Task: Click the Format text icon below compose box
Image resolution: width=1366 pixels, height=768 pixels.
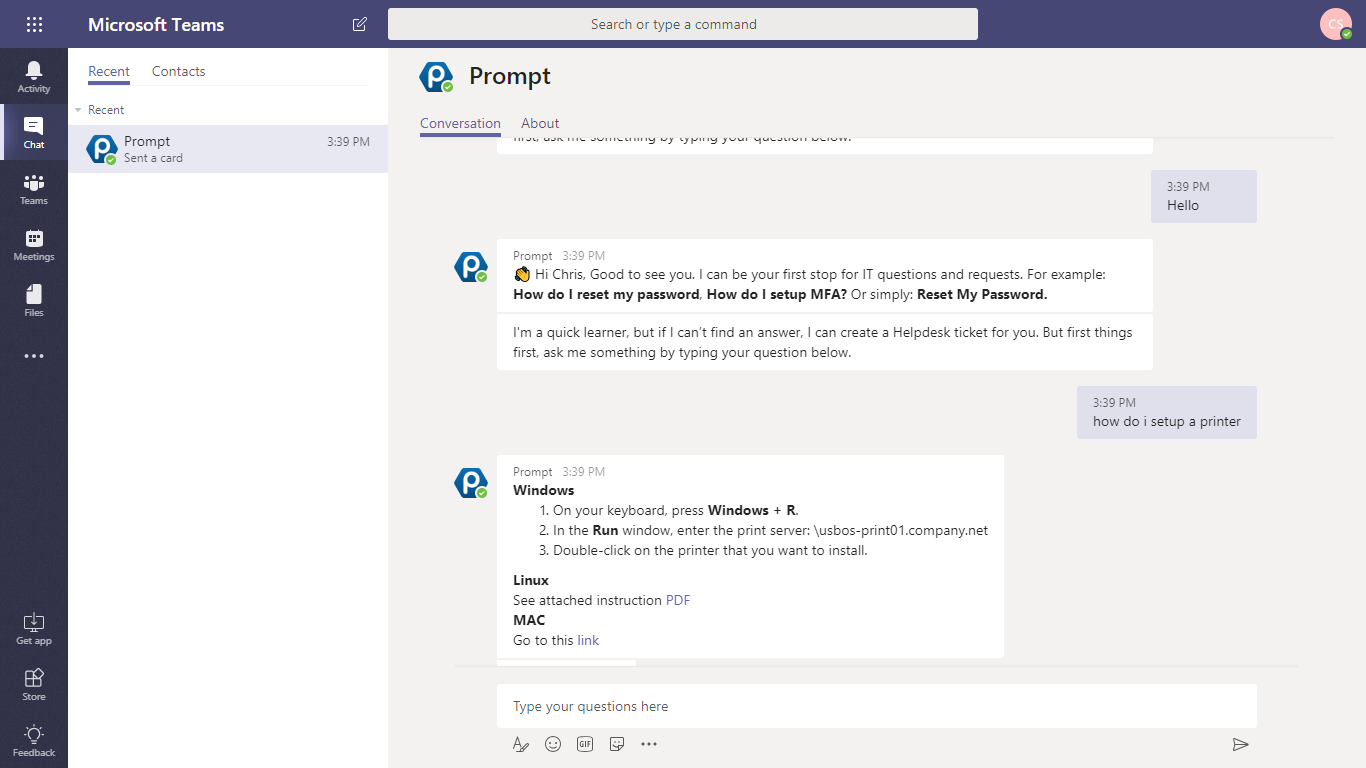Action: 520,744
